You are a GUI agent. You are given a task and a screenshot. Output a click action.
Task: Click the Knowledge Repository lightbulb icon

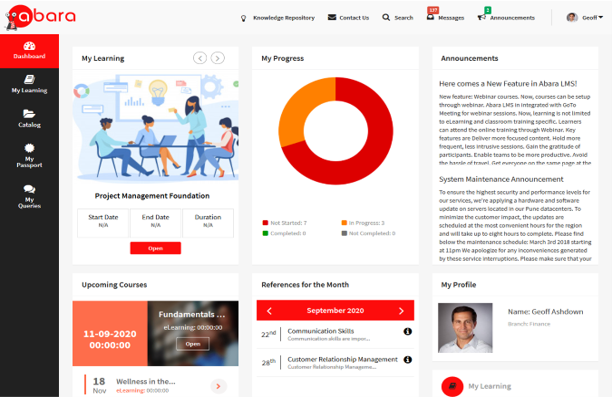244,18
